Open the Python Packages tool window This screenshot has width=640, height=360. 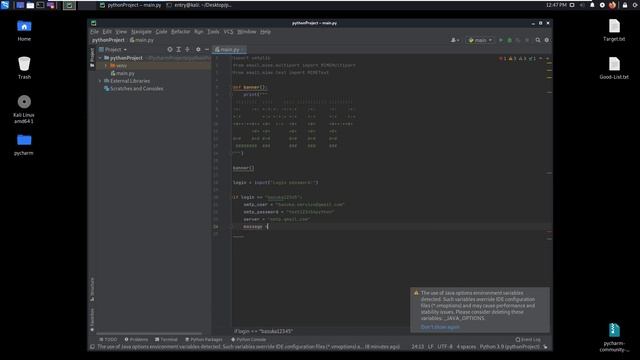(x=204, y=340)
